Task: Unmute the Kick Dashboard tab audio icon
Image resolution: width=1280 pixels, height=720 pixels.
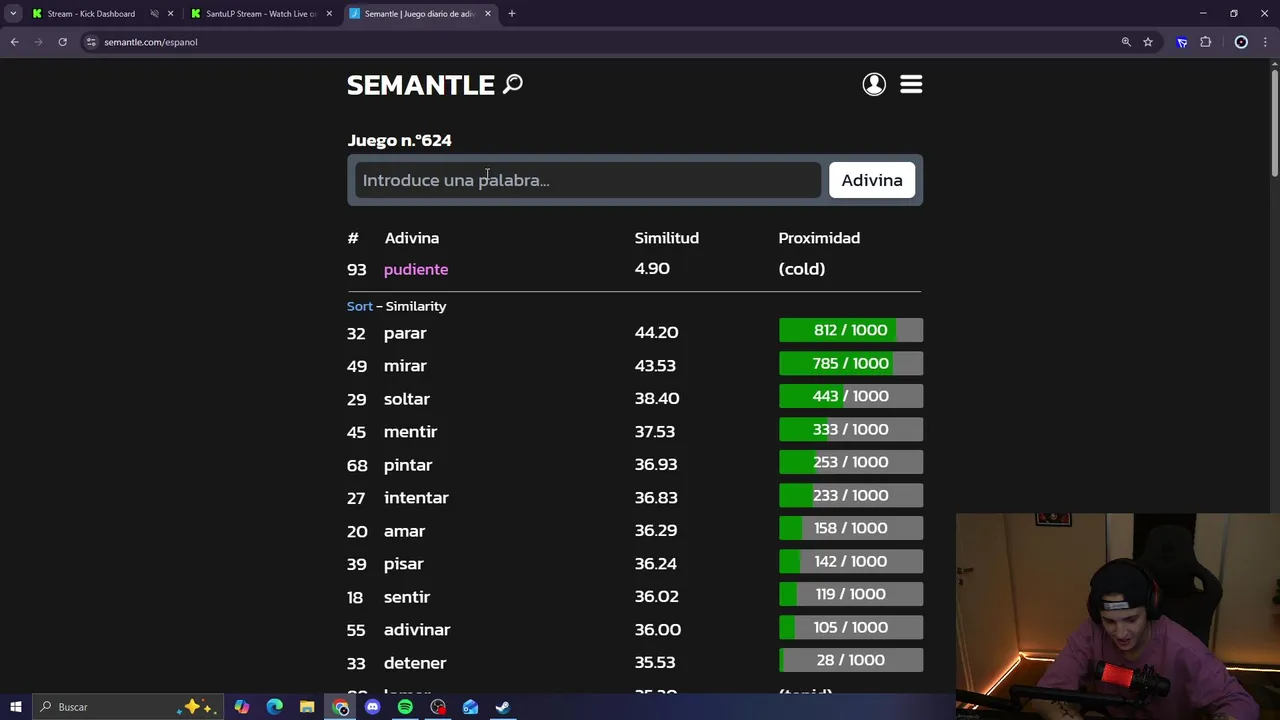Action: point(154,13)
